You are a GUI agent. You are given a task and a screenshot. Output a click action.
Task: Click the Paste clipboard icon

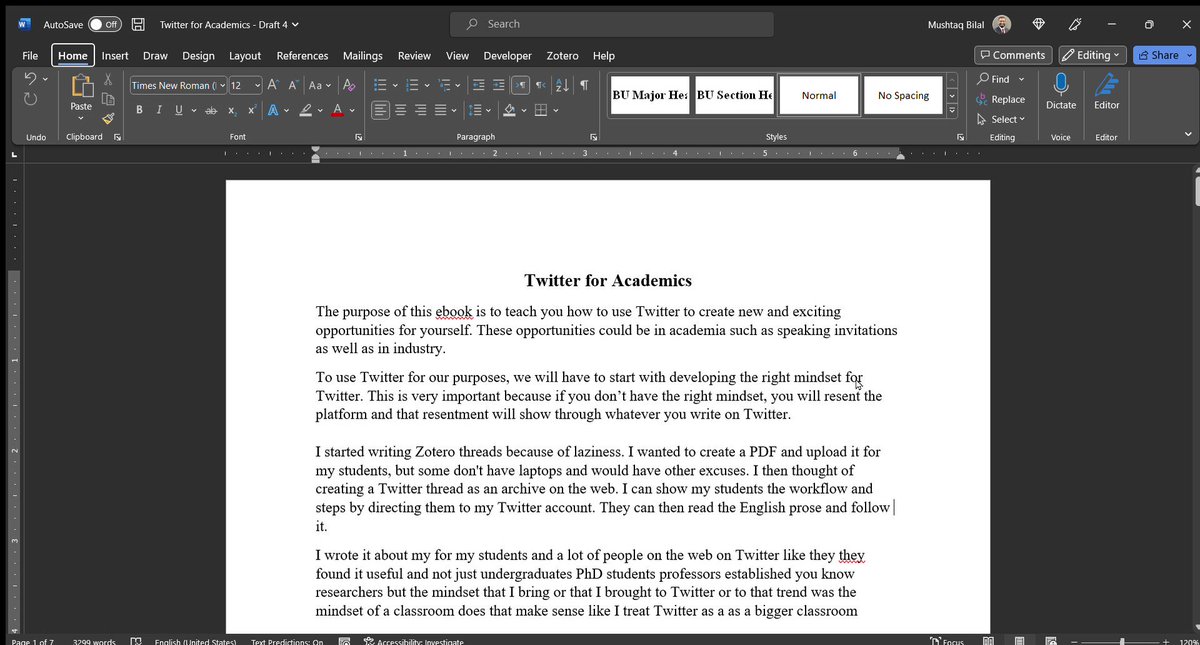click(x=81, y=87)
